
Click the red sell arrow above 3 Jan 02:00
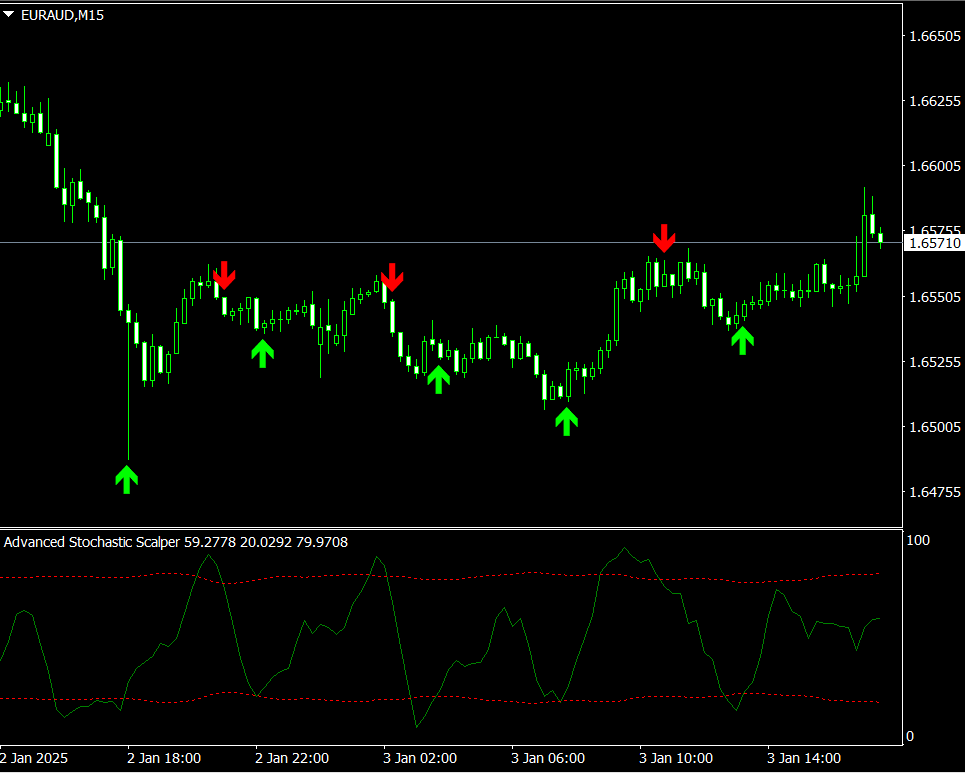(x=392, y=276)
